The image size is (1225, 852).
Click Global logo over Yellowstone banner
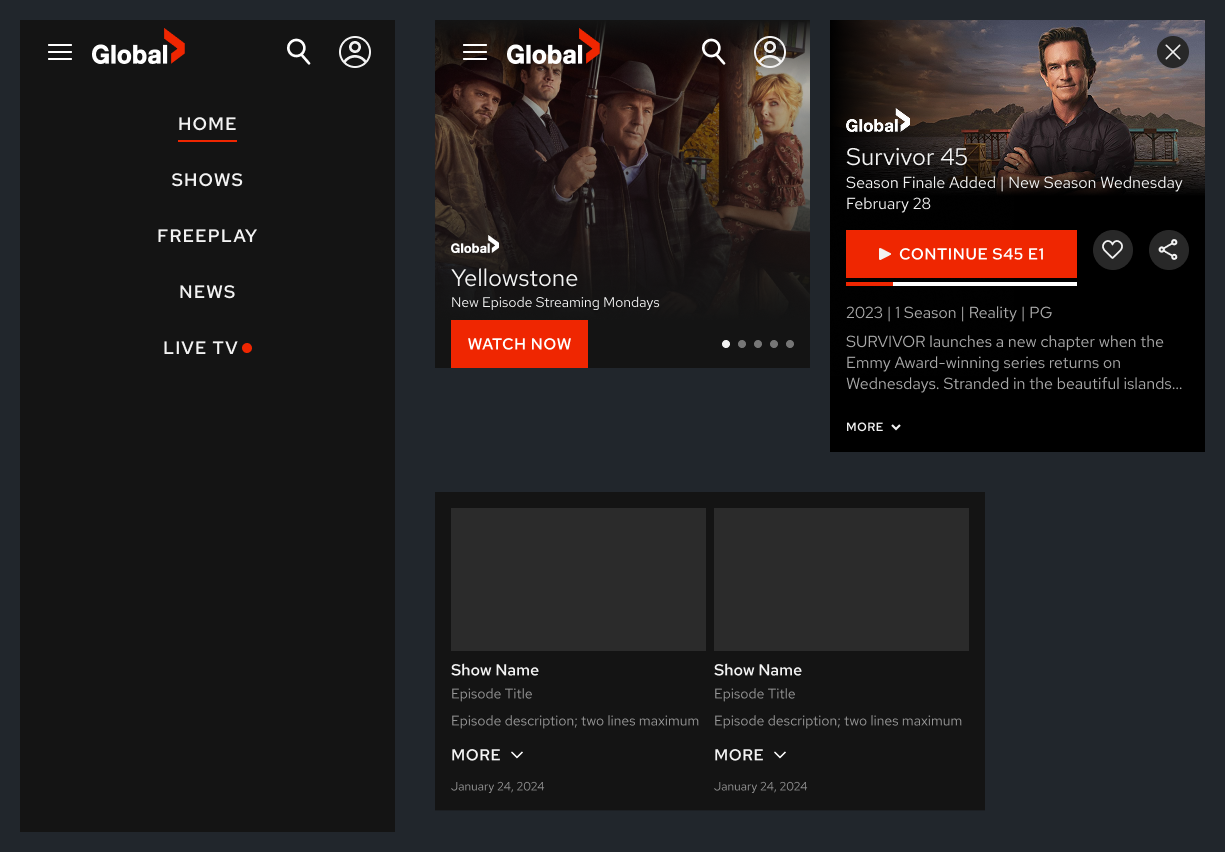pyautogui.click(x=553, y=48)
